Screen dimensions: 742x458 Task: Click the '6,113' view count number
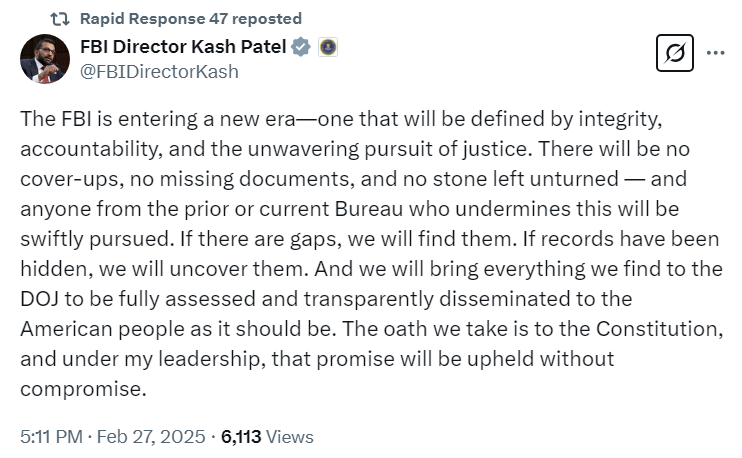coord(241,436)
